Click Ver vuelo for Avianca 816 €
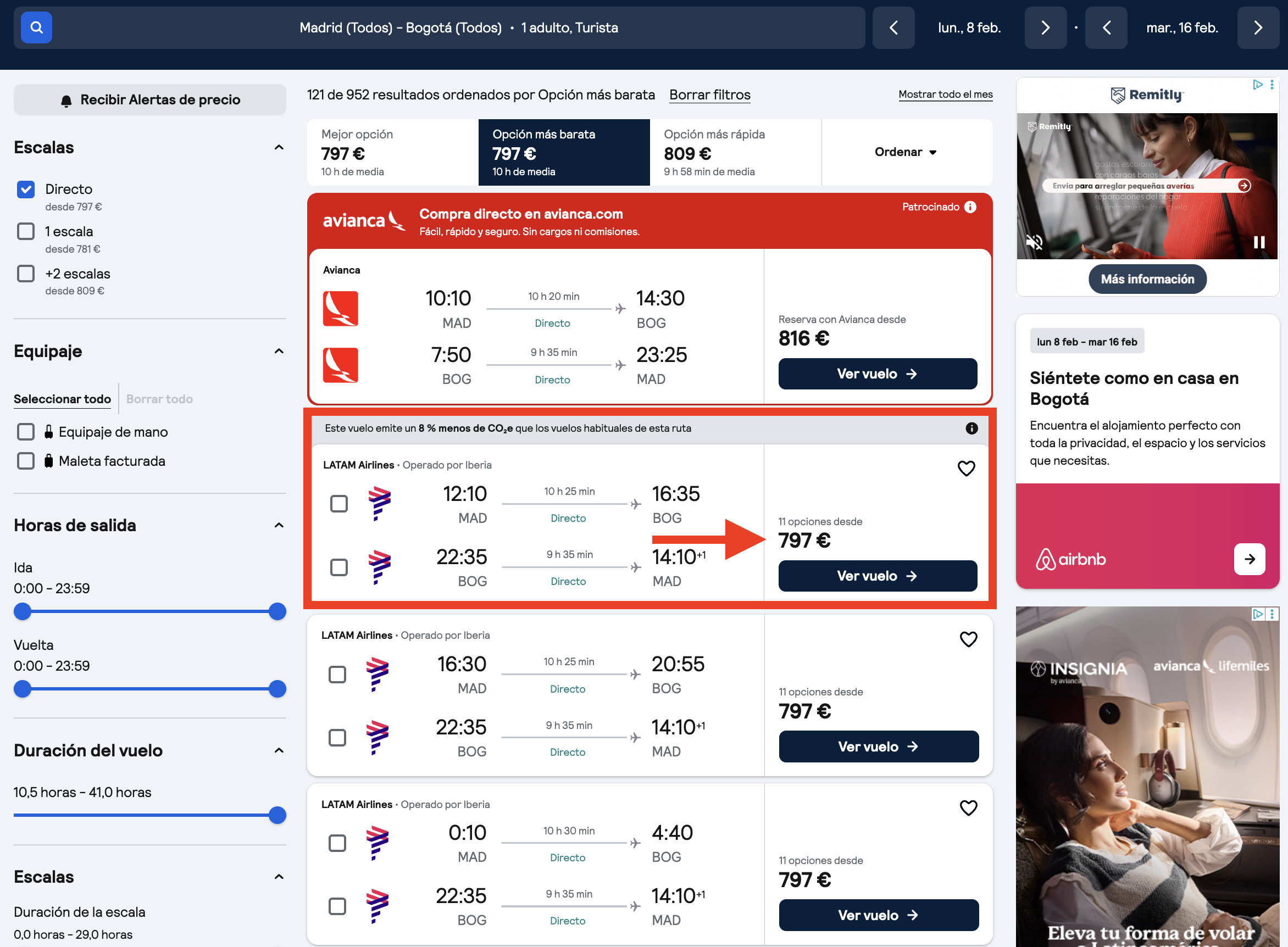This screenshot has height=947, width=1288. 878,374
